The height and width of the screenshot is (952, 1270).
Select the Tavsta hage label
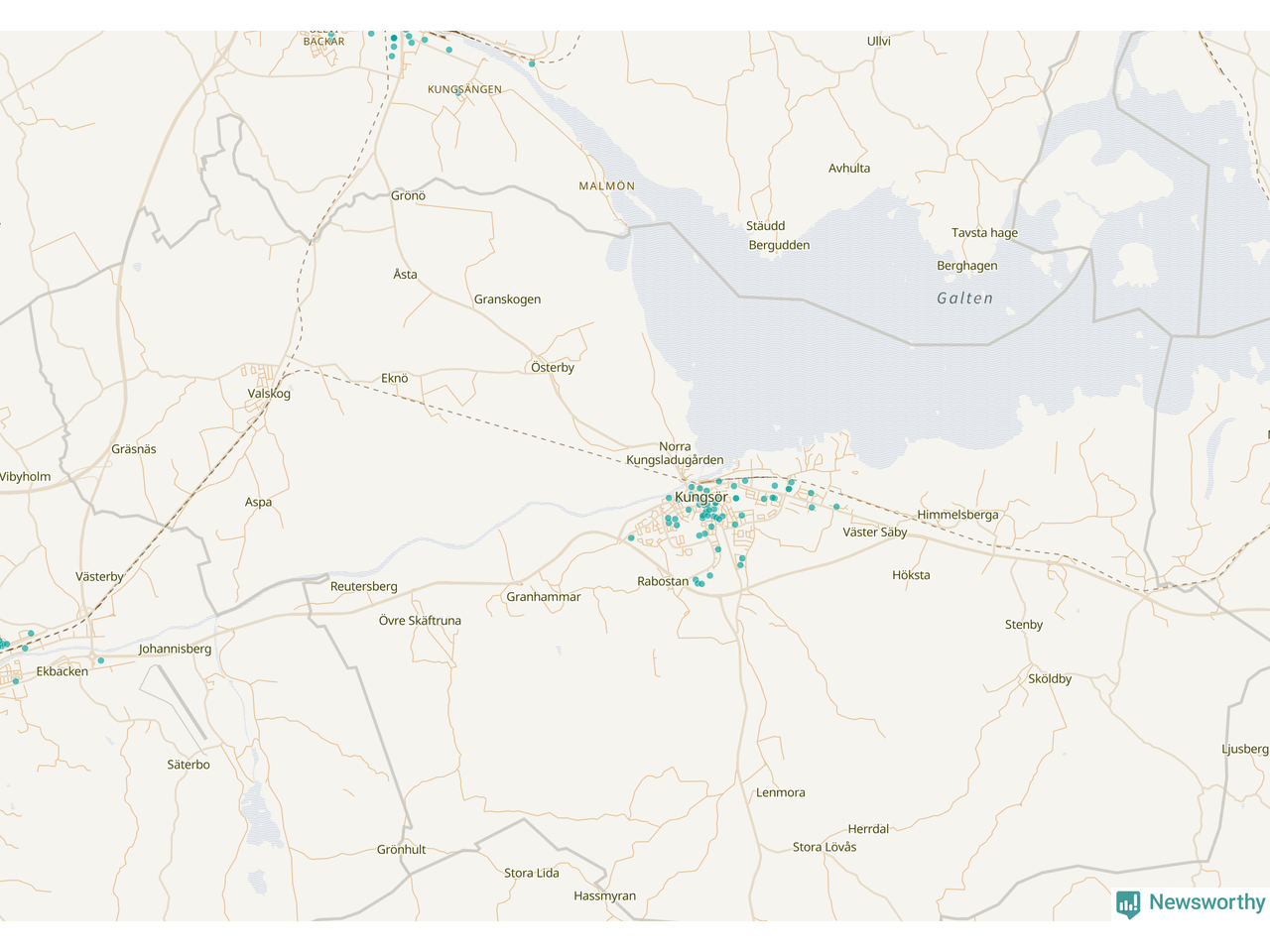pos(984,233)
